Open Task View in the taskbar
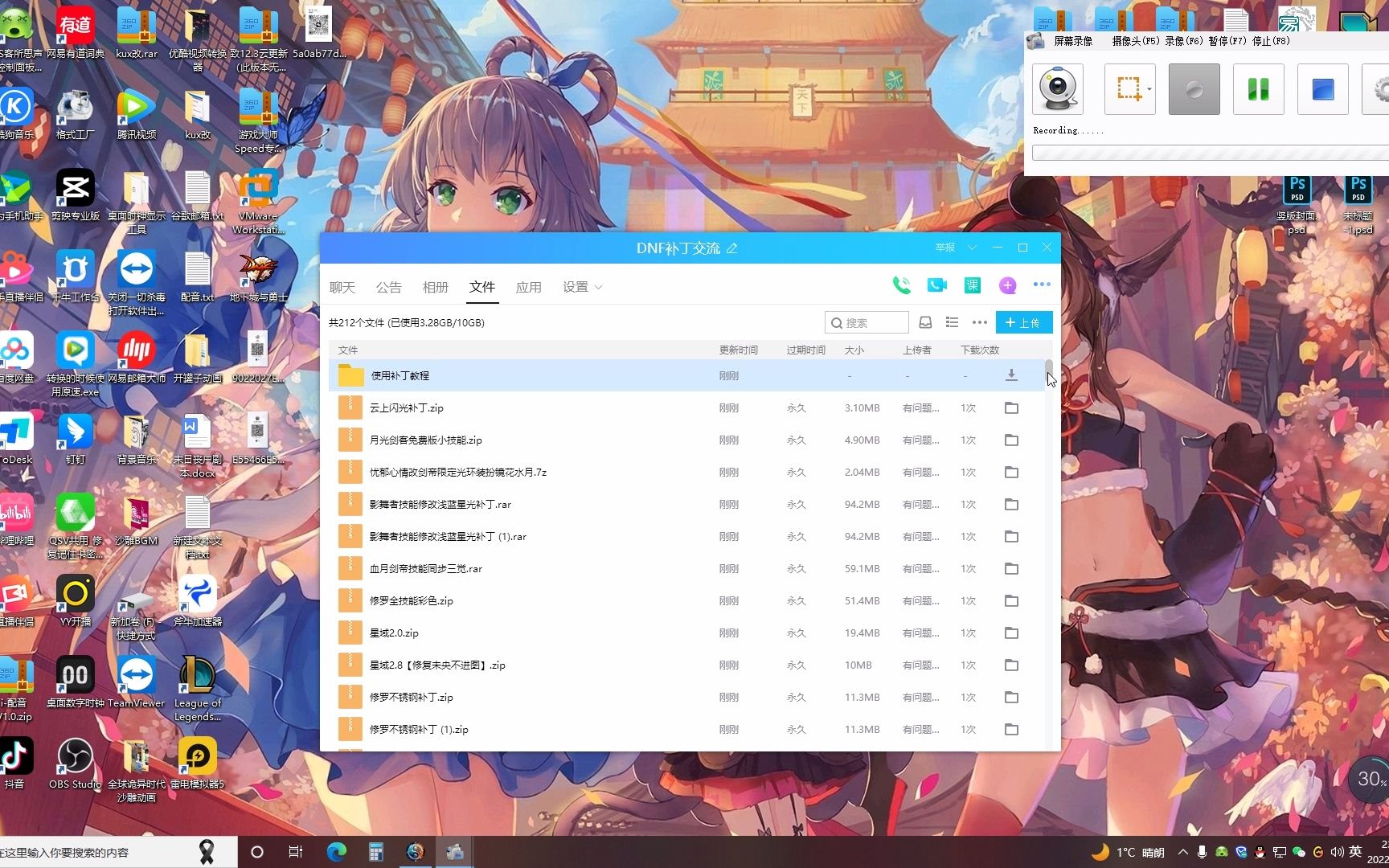The width and height of the screenshot is (1389, 868). (296, 852)
